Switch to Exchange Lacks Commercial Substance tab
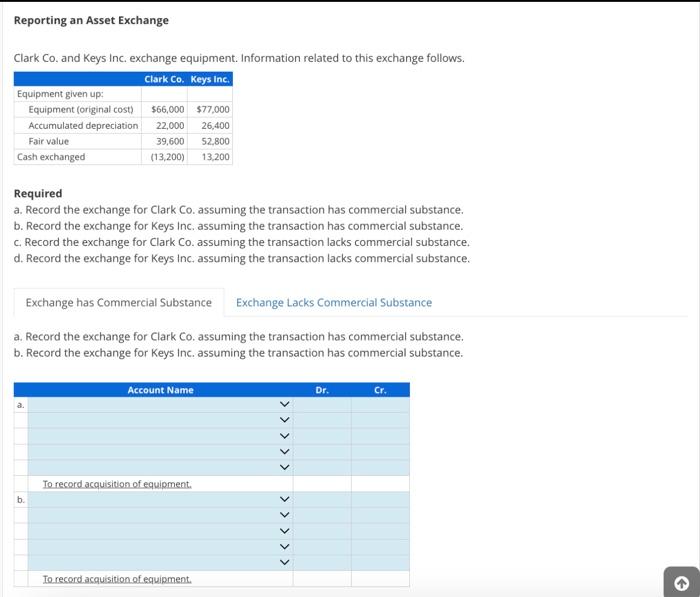This screenshot has height=597, width=700. tap(334, 302)
